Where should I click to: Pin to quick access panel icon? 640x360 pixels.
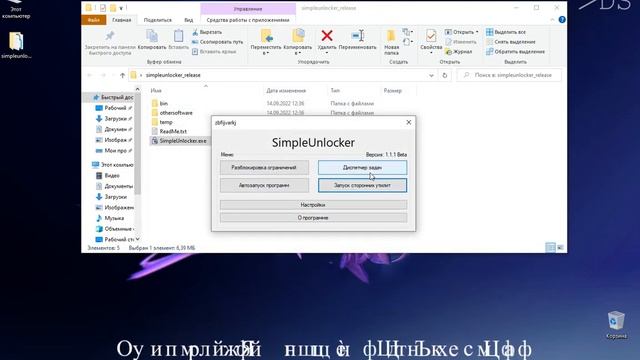click(x=109, y=36)
